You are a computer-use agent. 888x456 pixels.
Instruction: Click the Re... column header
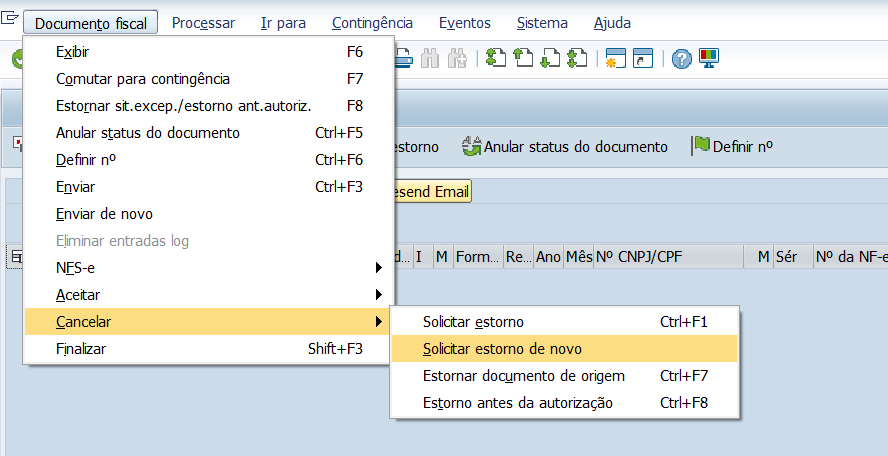click(519, 257)
